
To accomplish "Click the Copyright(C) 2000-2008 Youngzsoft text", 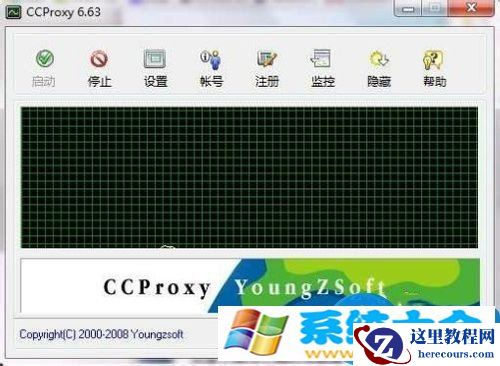I will [101, 334].
